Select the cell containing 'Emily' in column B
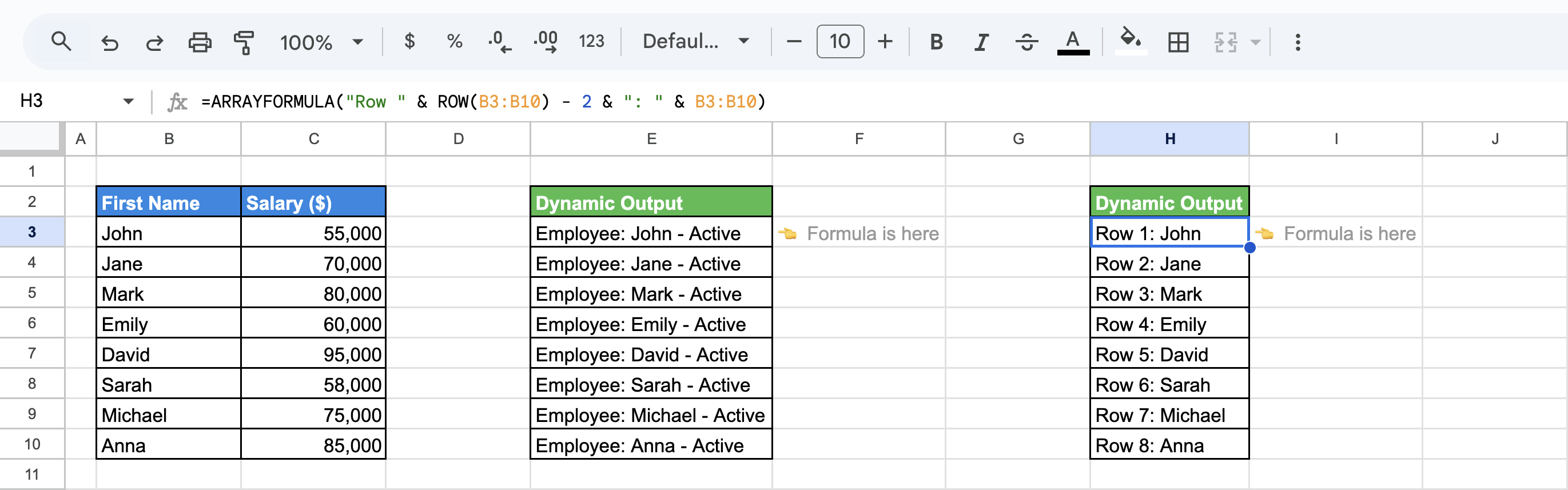 (x=169, y=323)
